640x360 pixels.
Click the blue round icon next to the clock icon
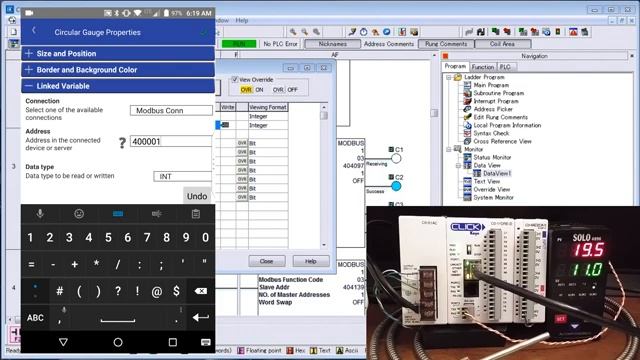[386, 32]
